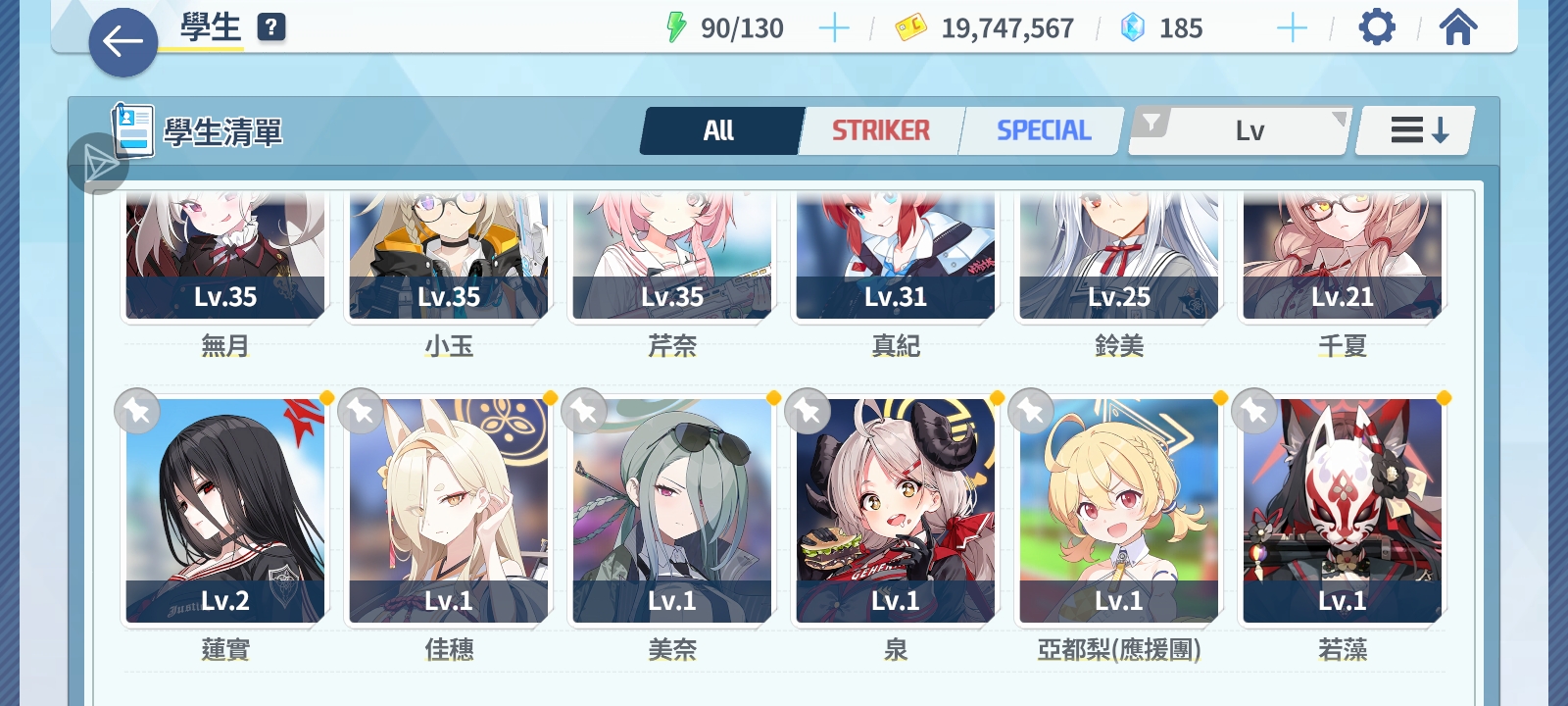Open 亞都梨(應援團) student card

(x=1119, y=510)
